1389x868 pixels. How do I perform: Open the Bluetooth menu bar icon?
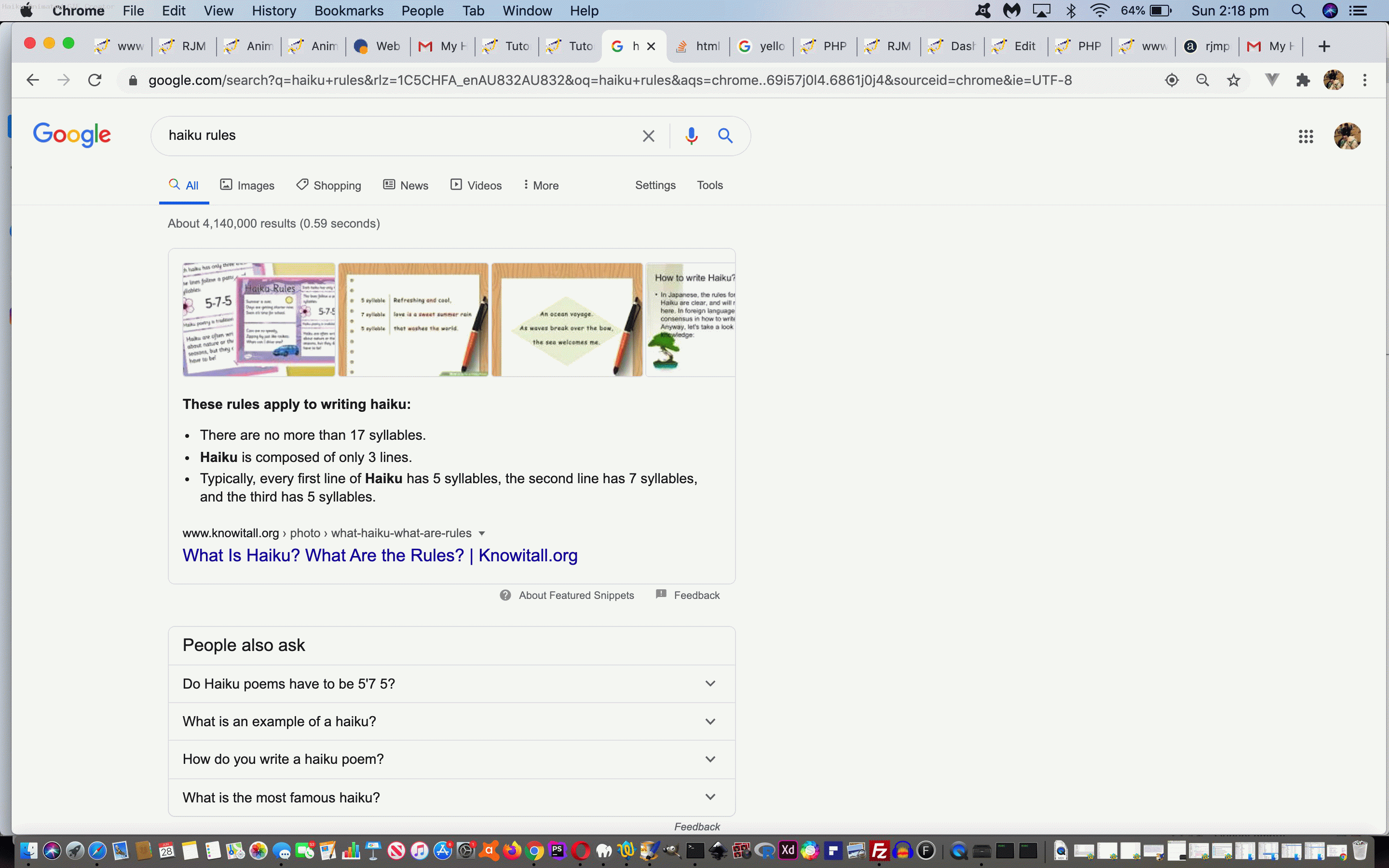coord(1071,11)
